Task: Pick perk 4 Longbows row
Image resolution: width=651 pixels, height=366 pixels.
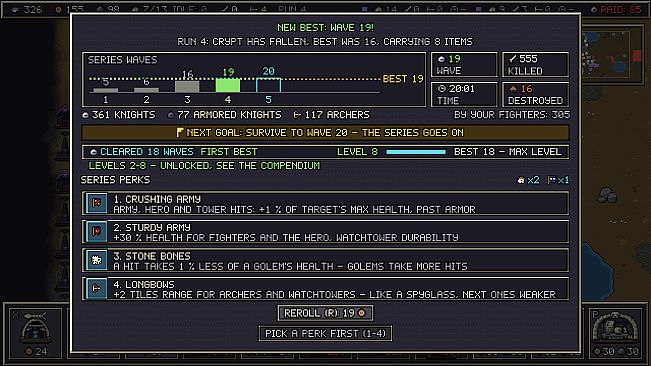Action: point(326,288)
